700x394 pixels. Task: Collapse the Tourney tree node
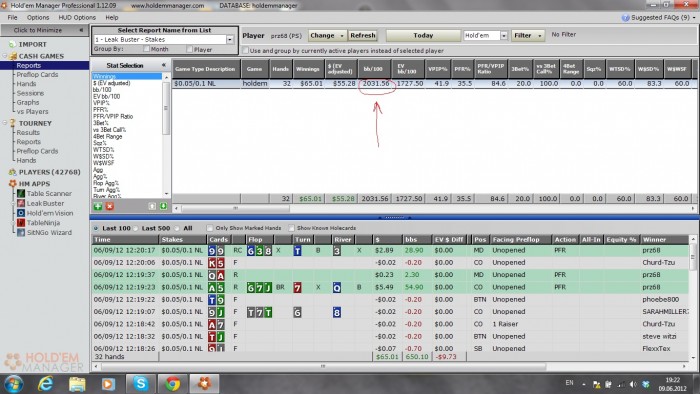click(x=5, y=123)
